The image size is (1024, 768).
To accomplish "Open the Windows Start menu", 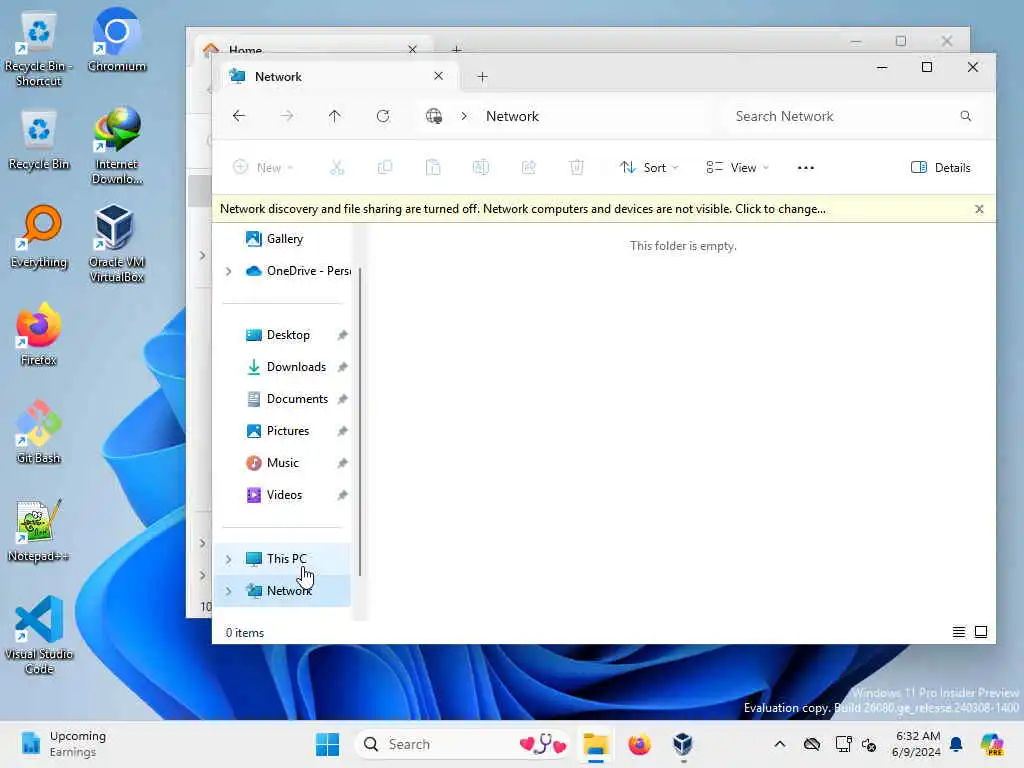I will pos(327,744).
